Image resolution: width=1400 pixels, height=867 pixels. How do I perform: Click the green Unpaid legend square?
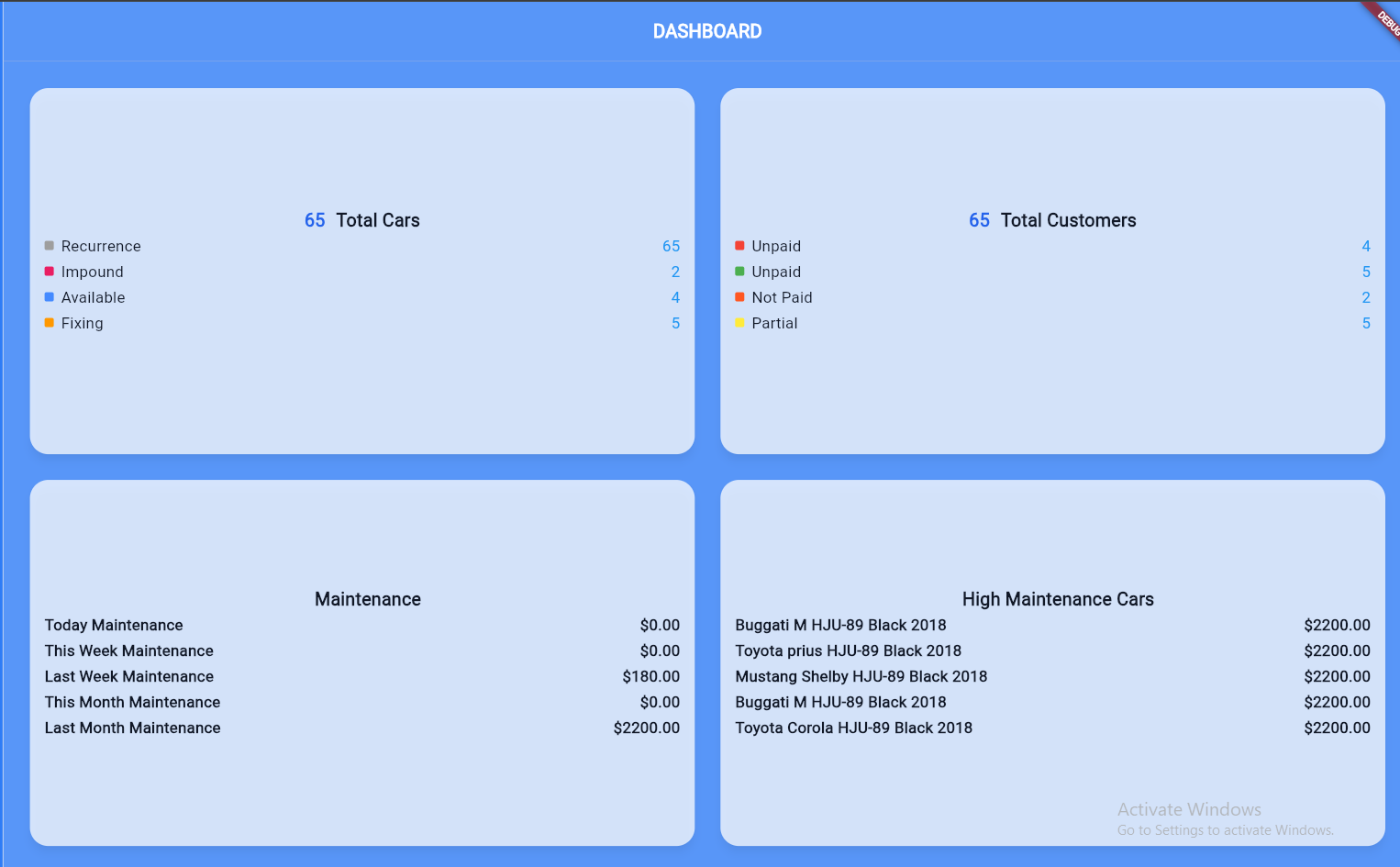(x=739, y=272)
